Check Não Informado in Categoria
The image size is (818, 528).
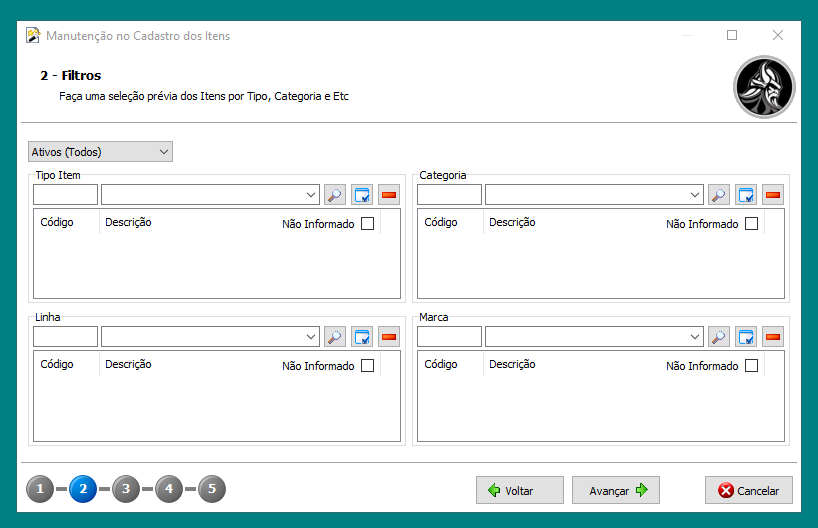pos(752,223)
